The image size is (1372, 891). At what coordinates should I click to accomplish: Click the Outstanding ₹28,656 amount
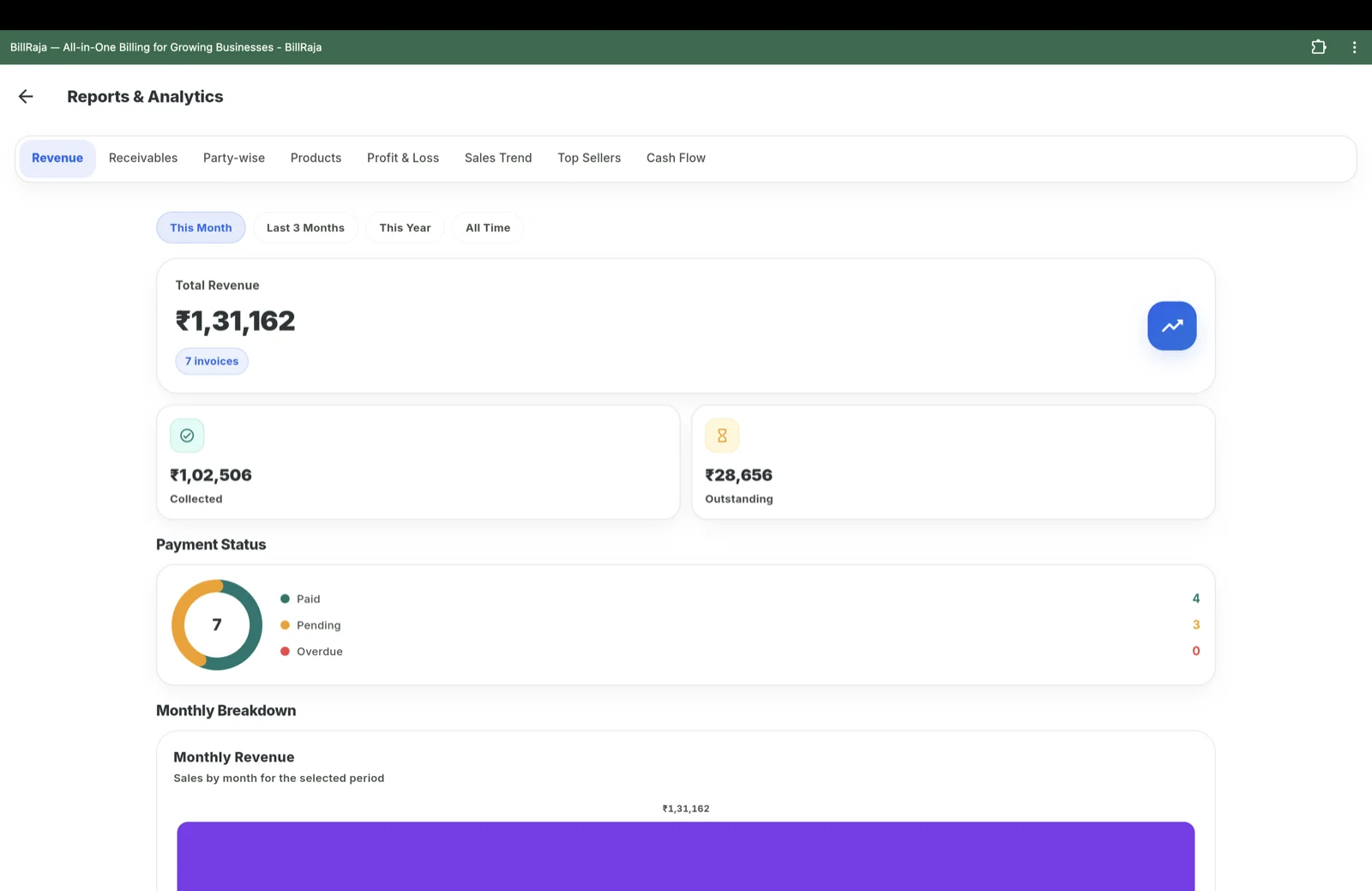pyautogui.click(x=738, y=475)
